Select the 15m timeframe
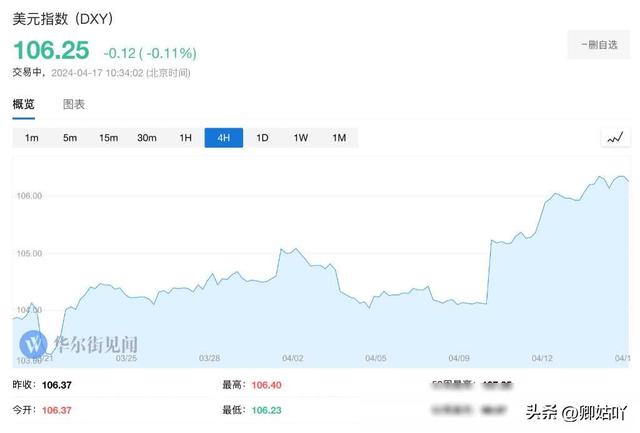Viewport: 640px width, 433px height. tap(109, 138)
